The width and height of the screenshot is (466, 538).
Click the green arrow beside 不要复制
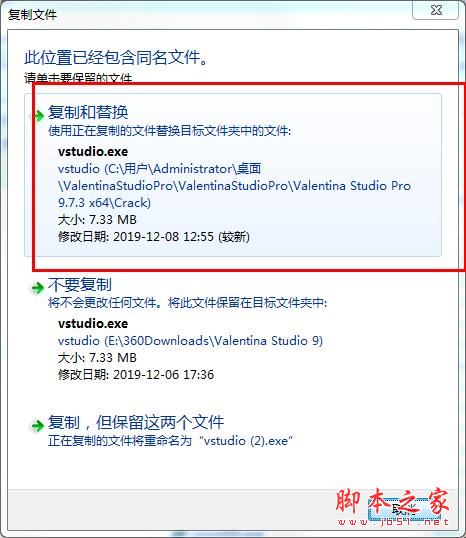pyautogui.click(x=37, y=287)
